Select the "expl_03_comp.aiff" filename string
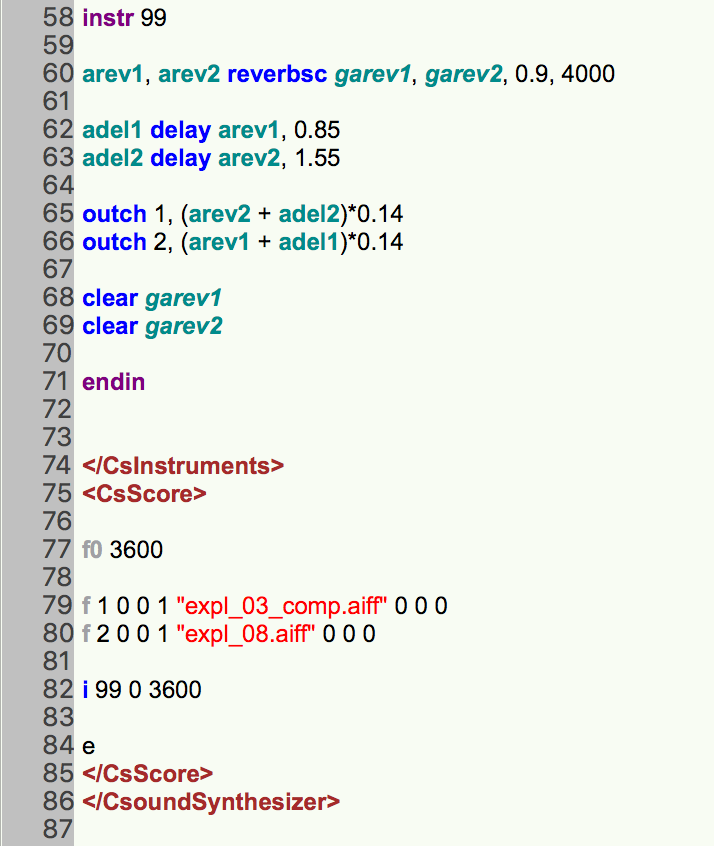 coord(283,606)
